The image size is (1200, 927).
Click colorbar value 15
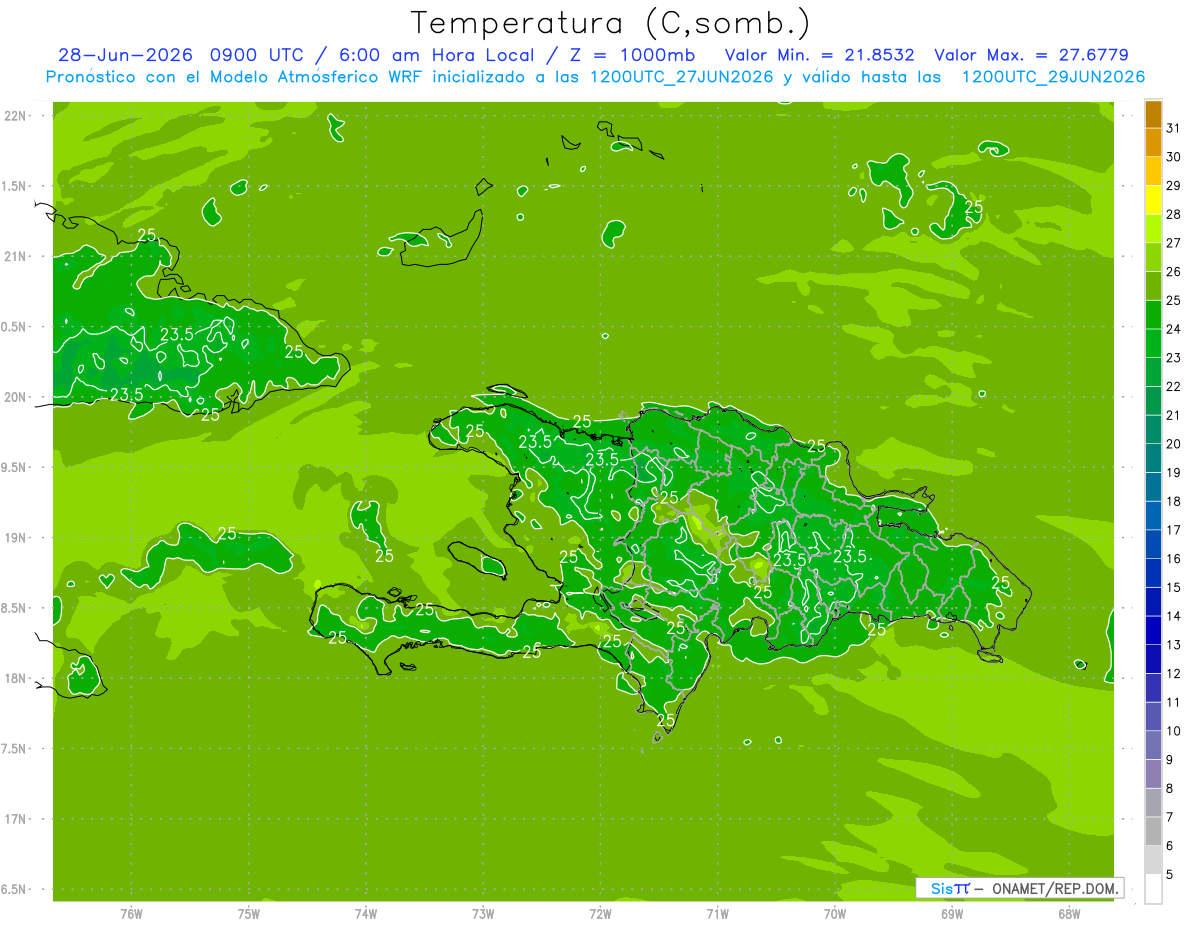pos(1174,588)
